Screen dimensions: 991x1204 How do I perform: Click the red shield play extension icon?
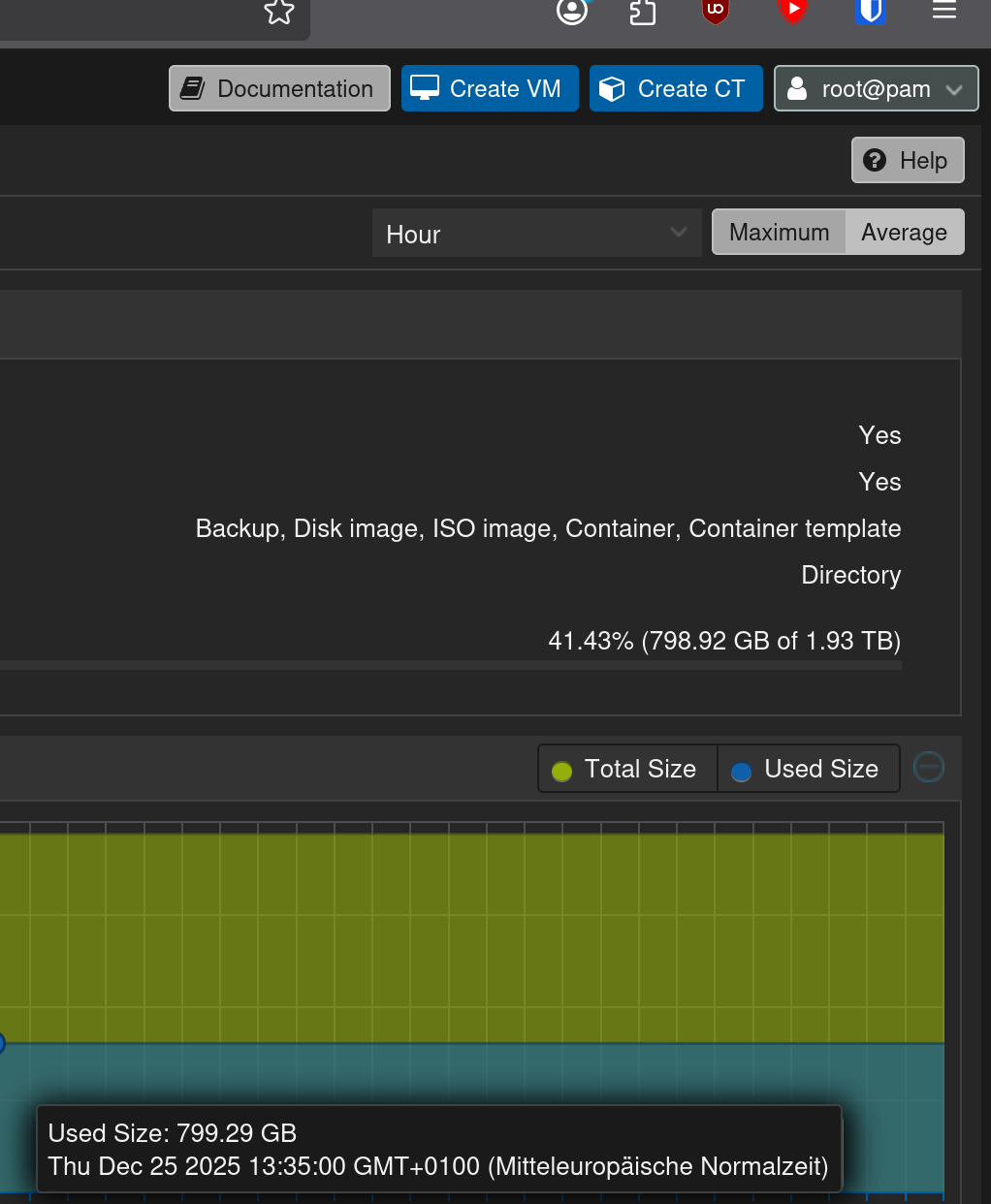click(793, 11)
